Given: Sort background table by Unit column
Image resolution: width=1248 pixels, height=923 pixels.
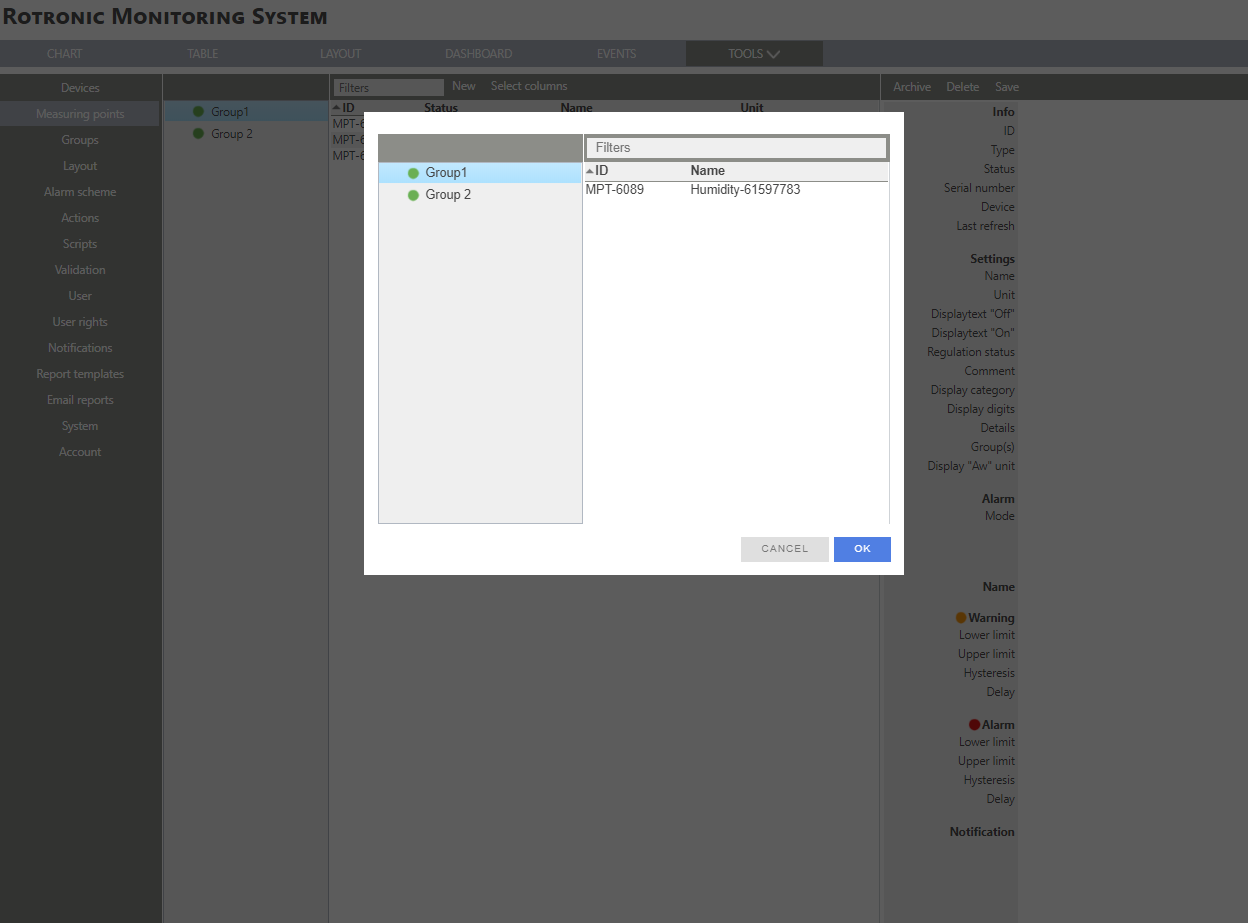Looking at the screenshot, I should point(752,107).
